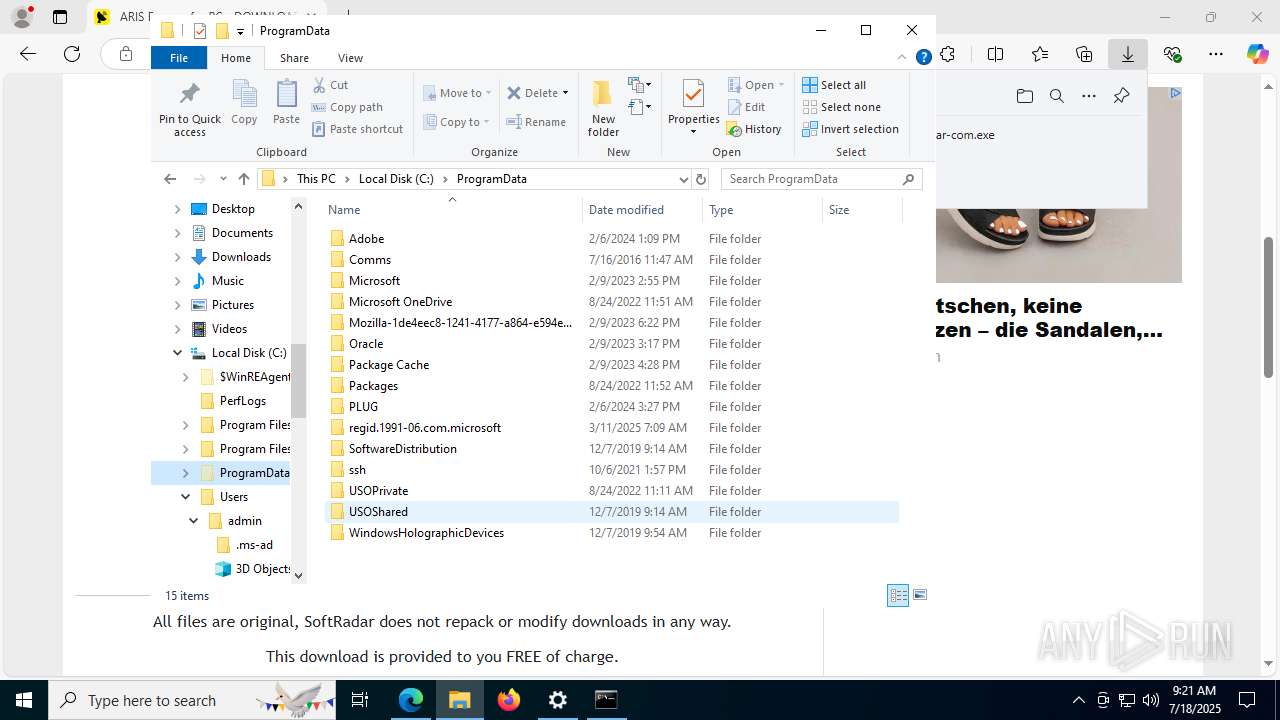This screenshot has height=720, width=1280.
Task: Click Paste shortcut command
Action: [x=357, y=129]
